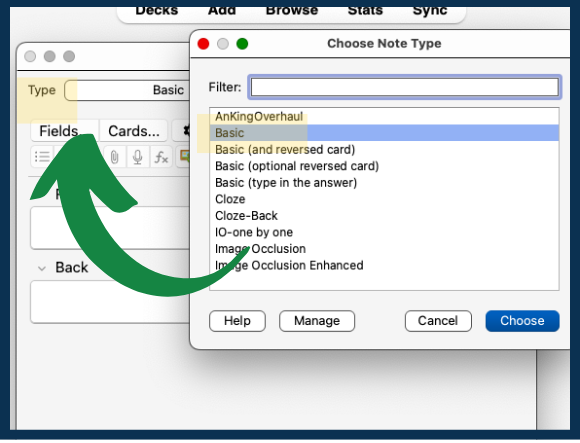Image resolution: width=580 pixels, height=443 pixels.
Task: Click the paperclip attach icon
Action: [x=115, y=157]
